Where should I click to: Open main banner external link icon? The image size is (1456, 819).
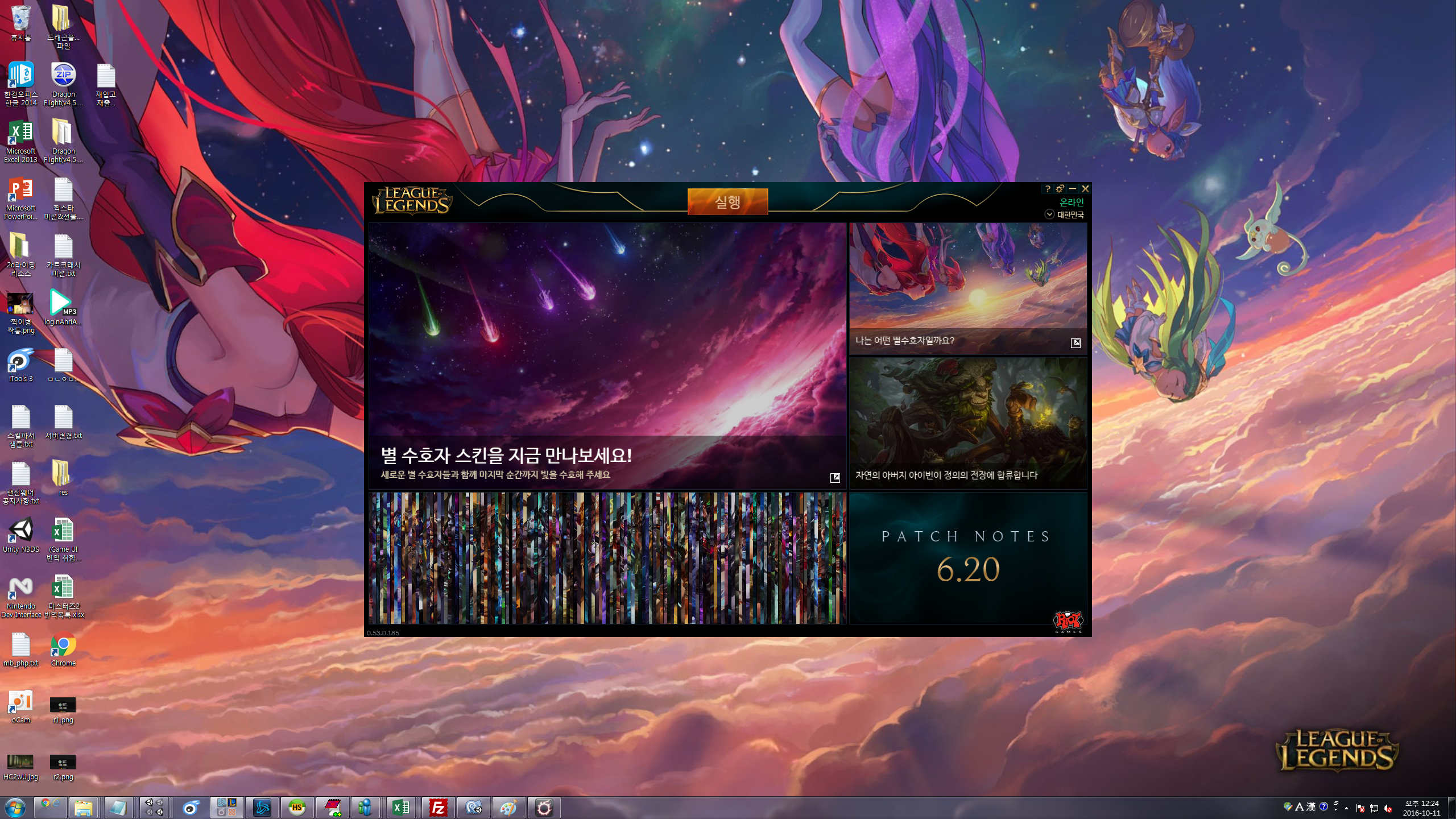pos(835,478)
